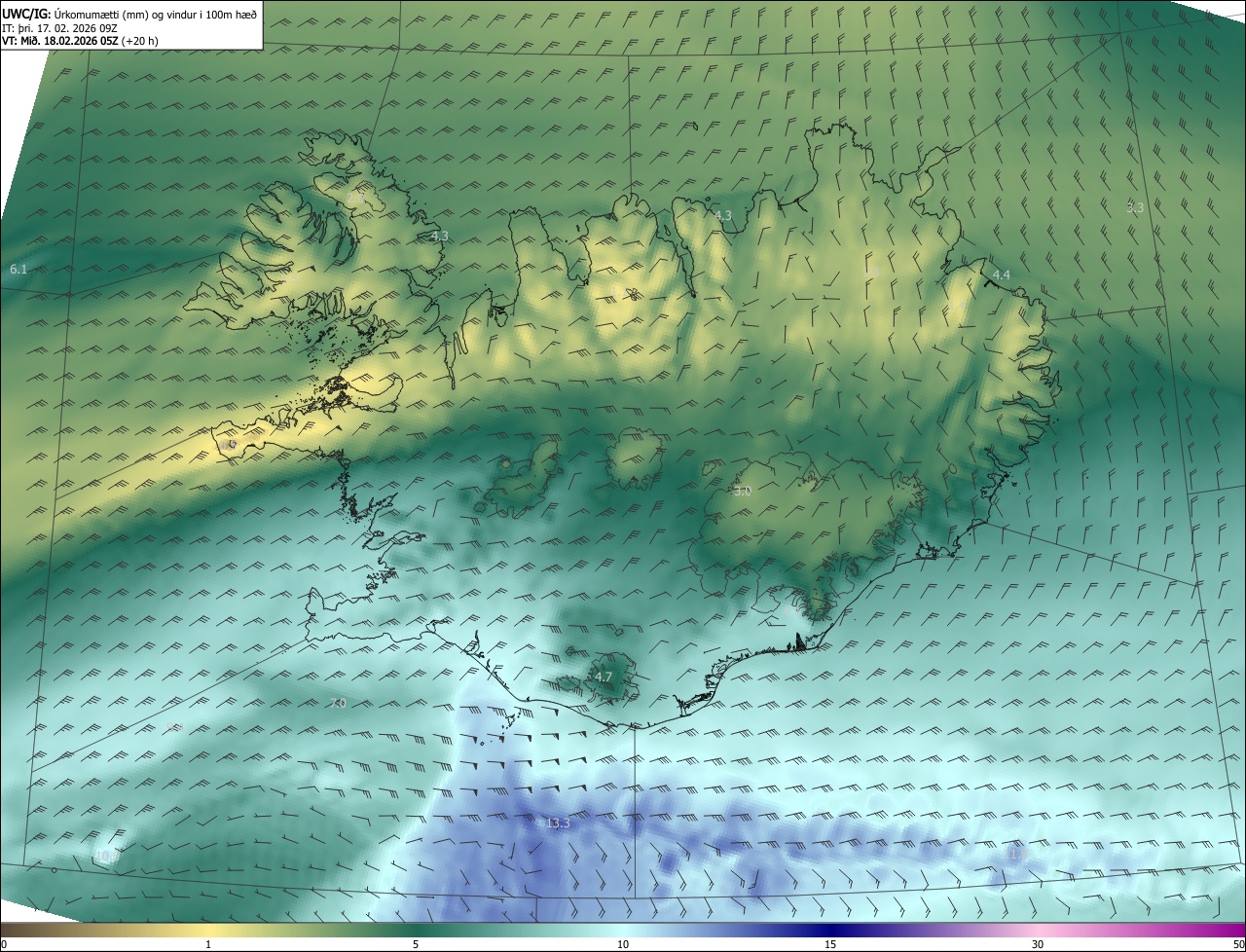
Task: Click the 6.1 value label over the western ocean
Action: tap(18, 269)
